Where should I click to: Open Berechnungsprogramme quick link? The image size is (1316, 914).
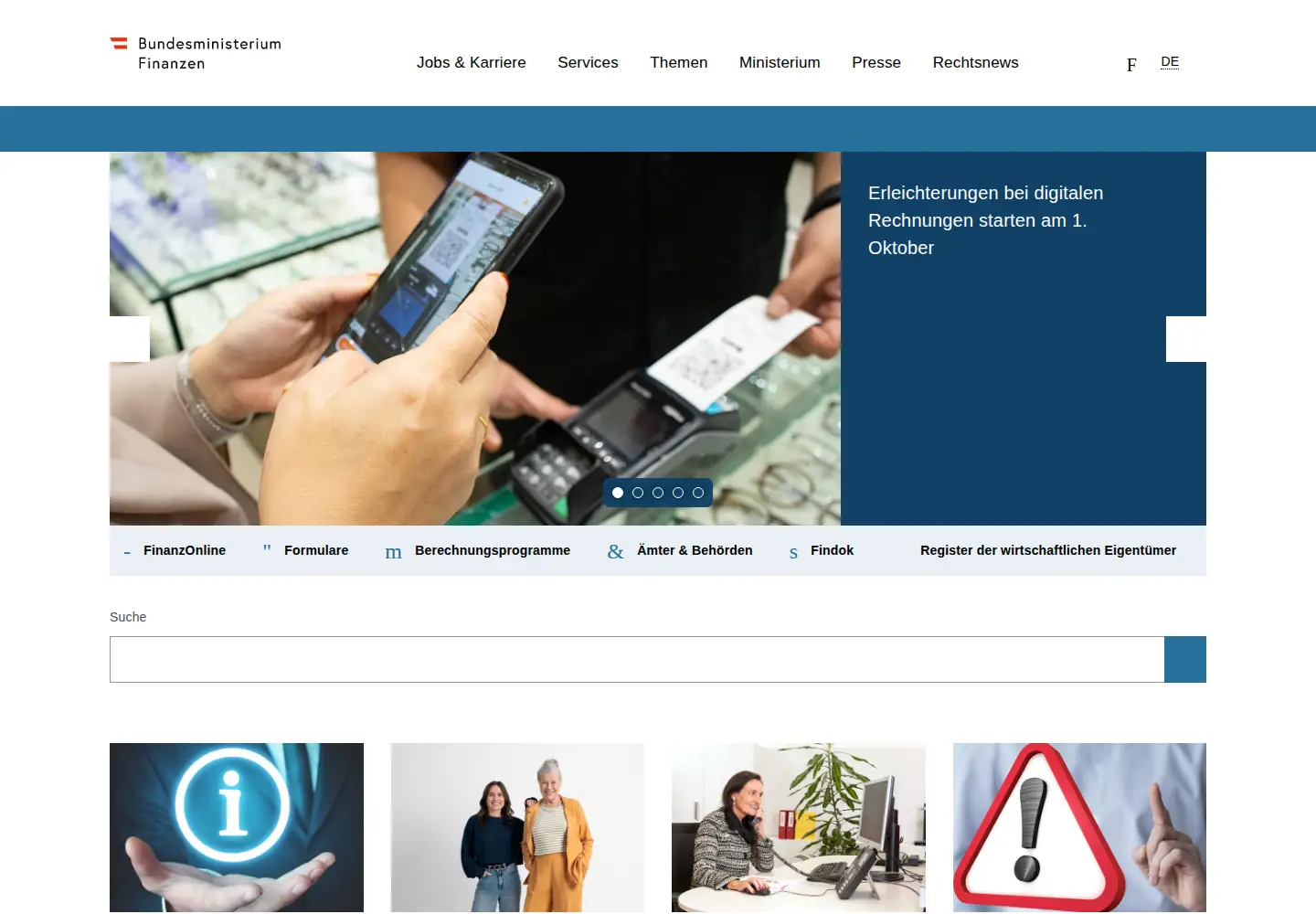tap(493, 550)
